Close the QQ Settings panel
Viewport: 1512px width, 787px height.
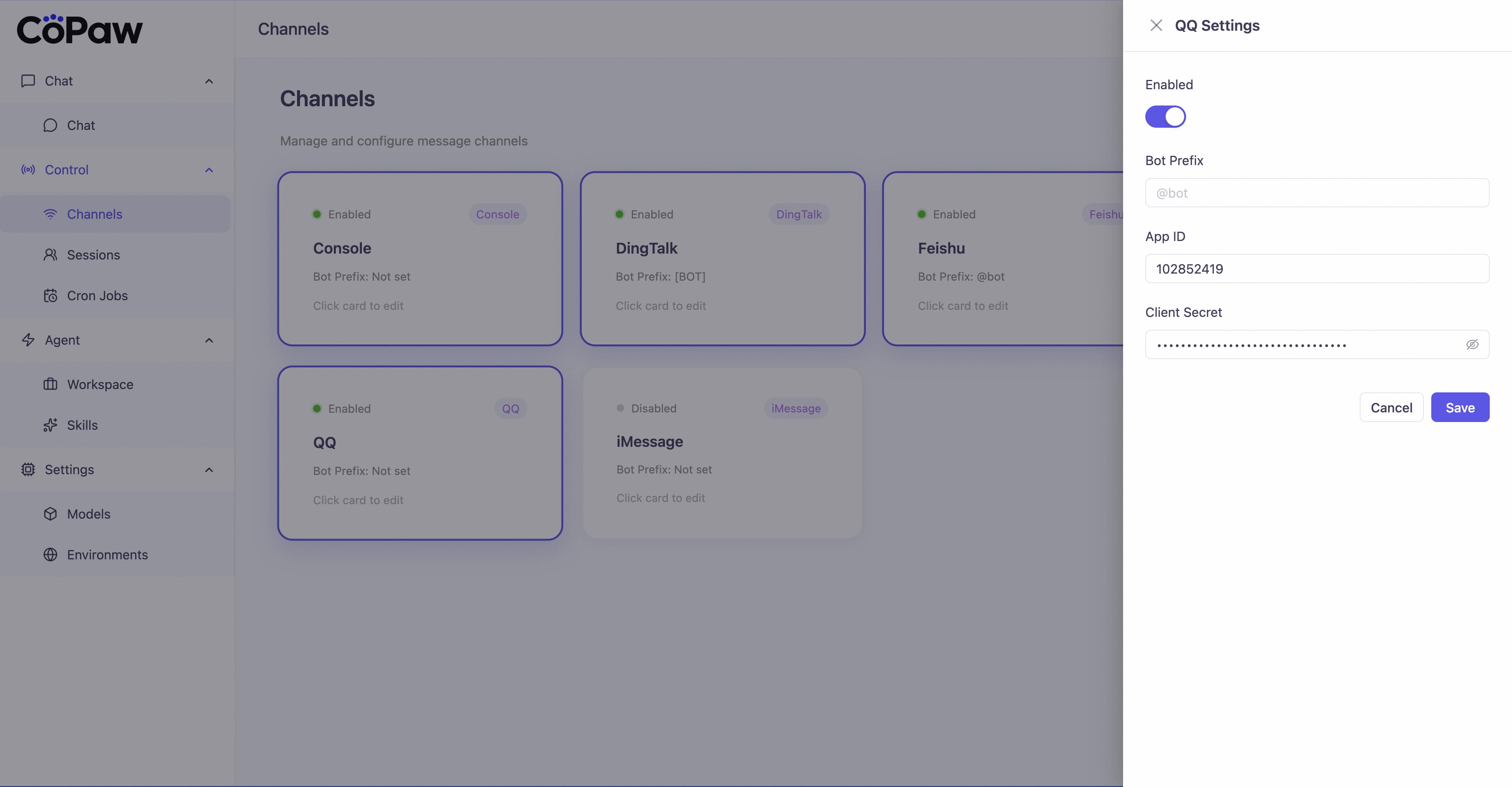[x=1156, y=25]
